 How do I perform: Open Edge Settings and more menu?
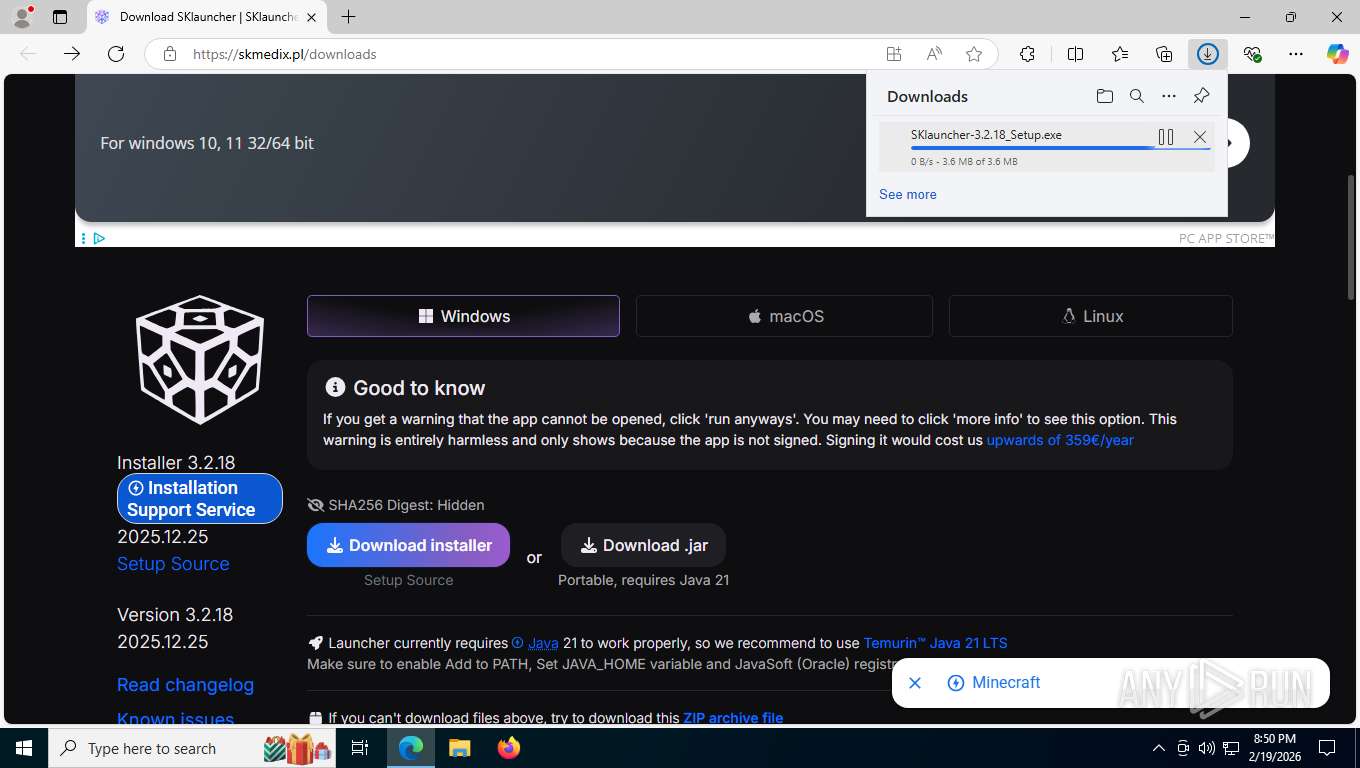1296,54
